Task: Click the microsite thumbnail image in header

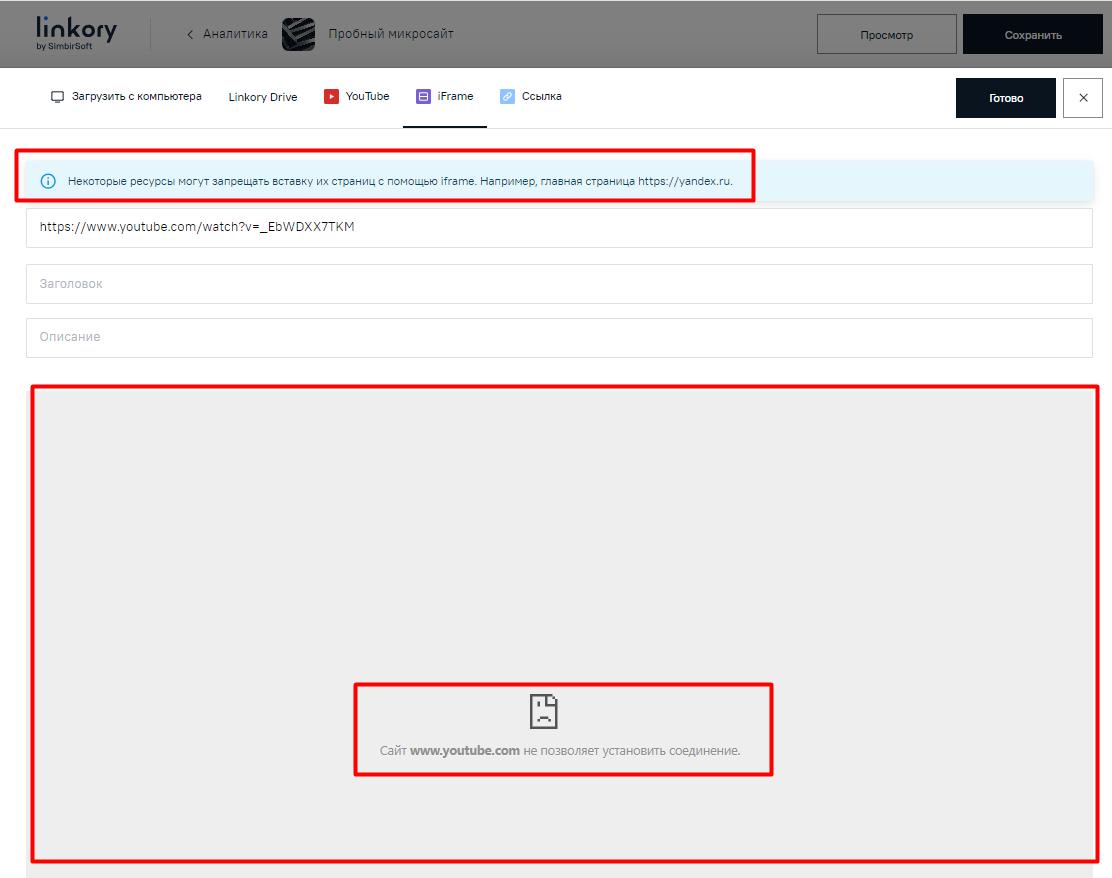Action: [298, 34]
